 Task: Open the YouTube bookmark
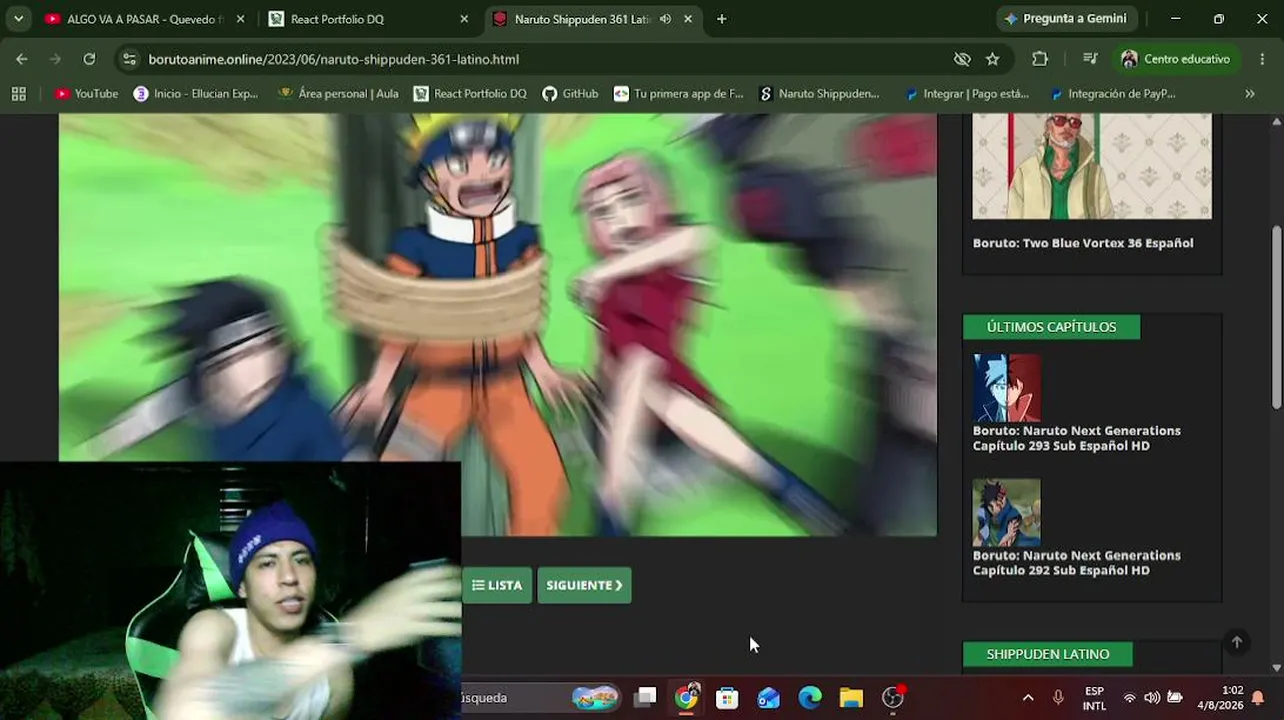tap(87, 93)
